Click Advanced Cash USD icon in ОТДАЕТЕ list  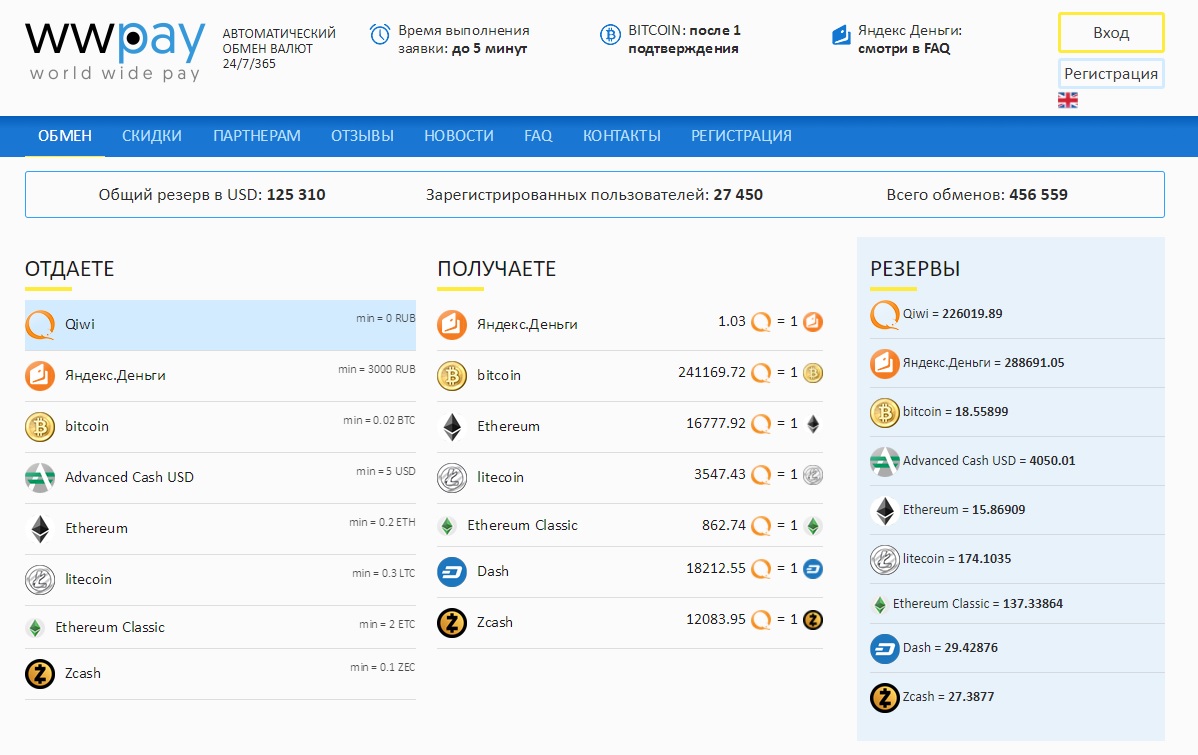click(x=40, y=478)
